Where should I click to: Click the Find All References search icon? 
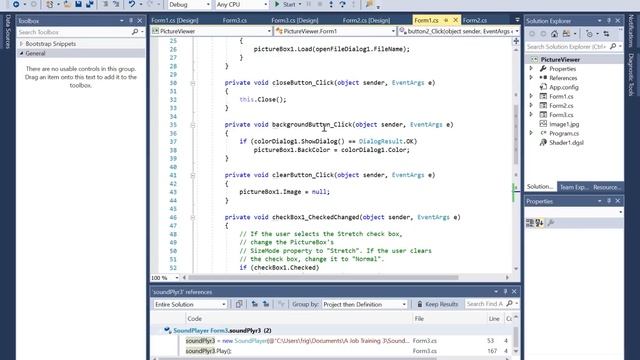tap(509, 304)
